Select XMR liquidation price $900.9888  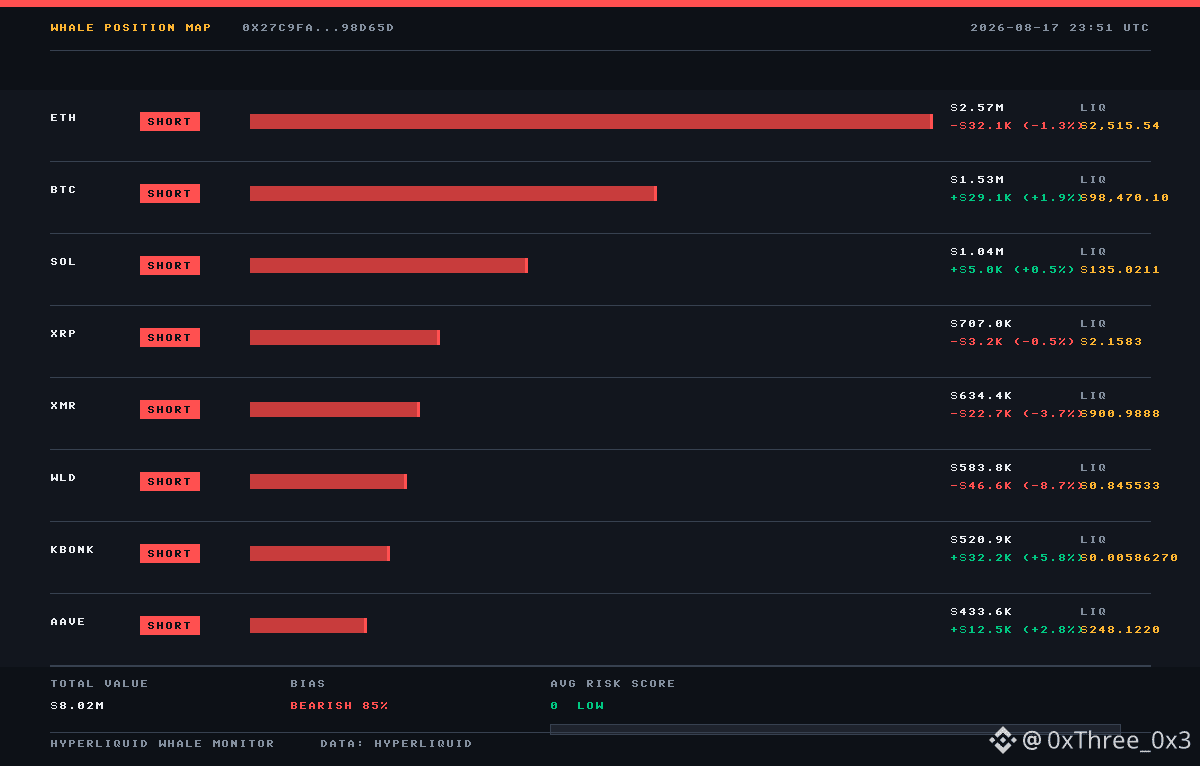[x=1120, y=414]
